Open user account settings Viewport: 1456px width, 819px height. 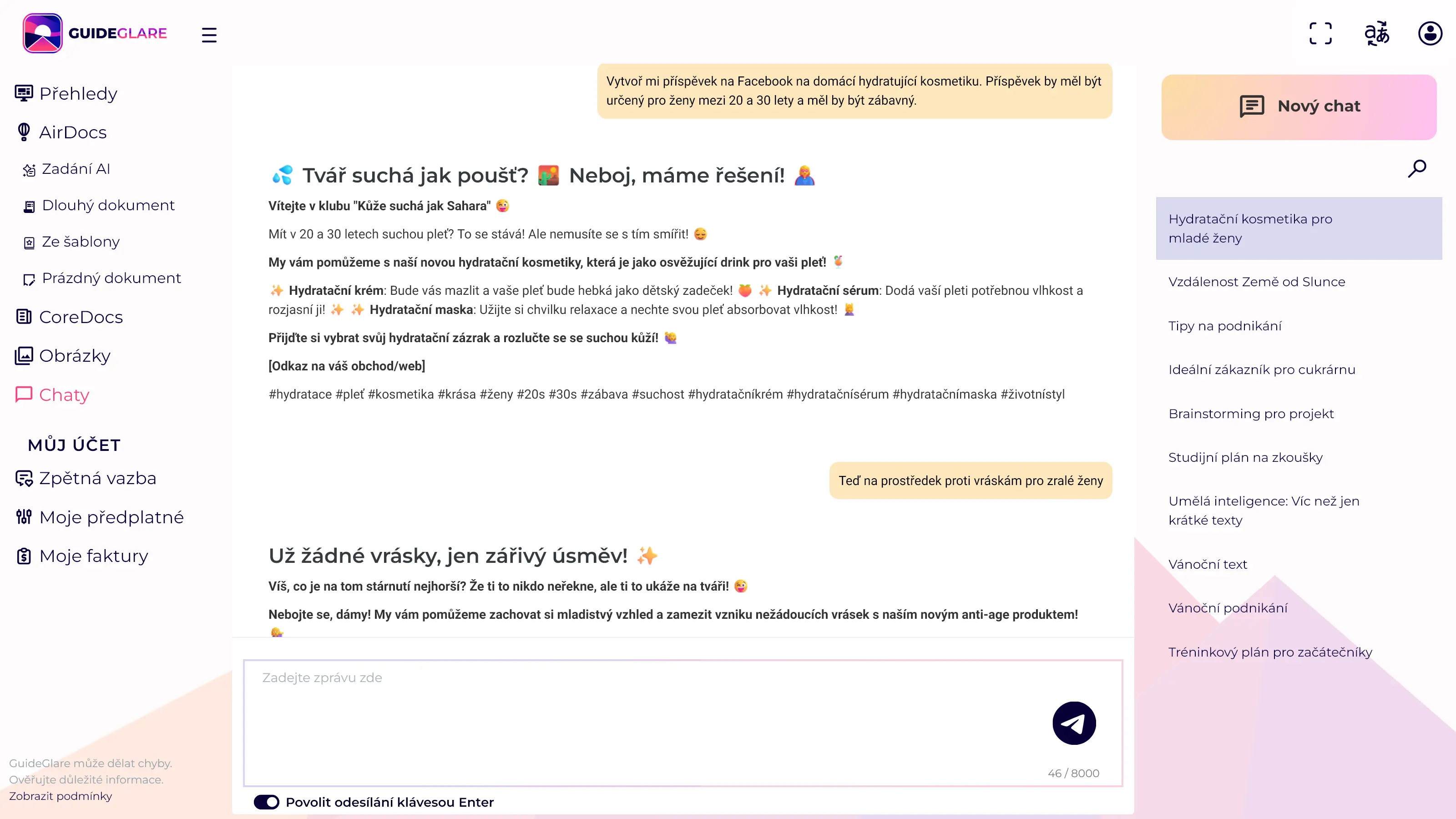pyautogui.click(x=1429, y=34)
